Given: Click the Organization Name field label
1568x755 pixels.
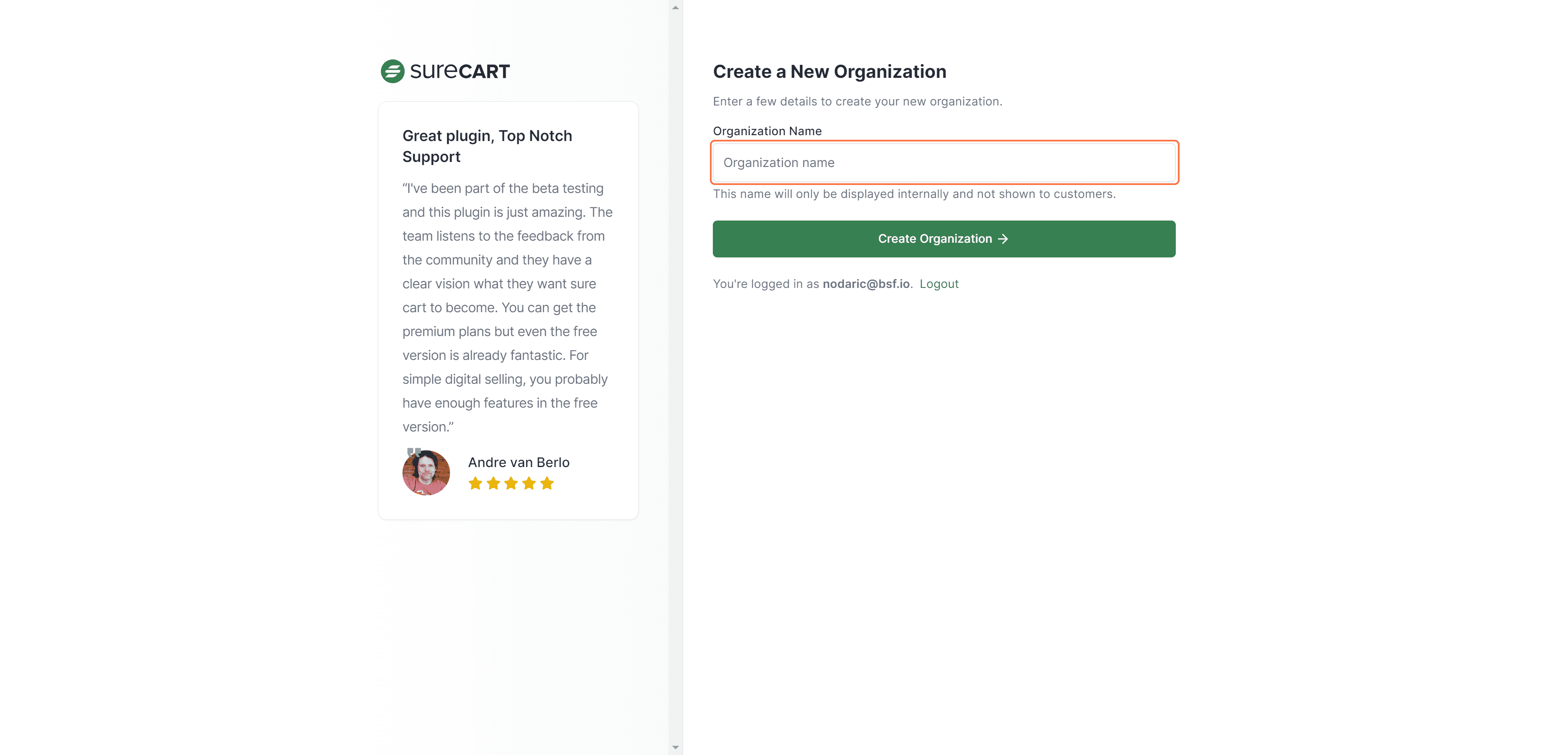Looking at the screenshot, I should coord(767,131).
